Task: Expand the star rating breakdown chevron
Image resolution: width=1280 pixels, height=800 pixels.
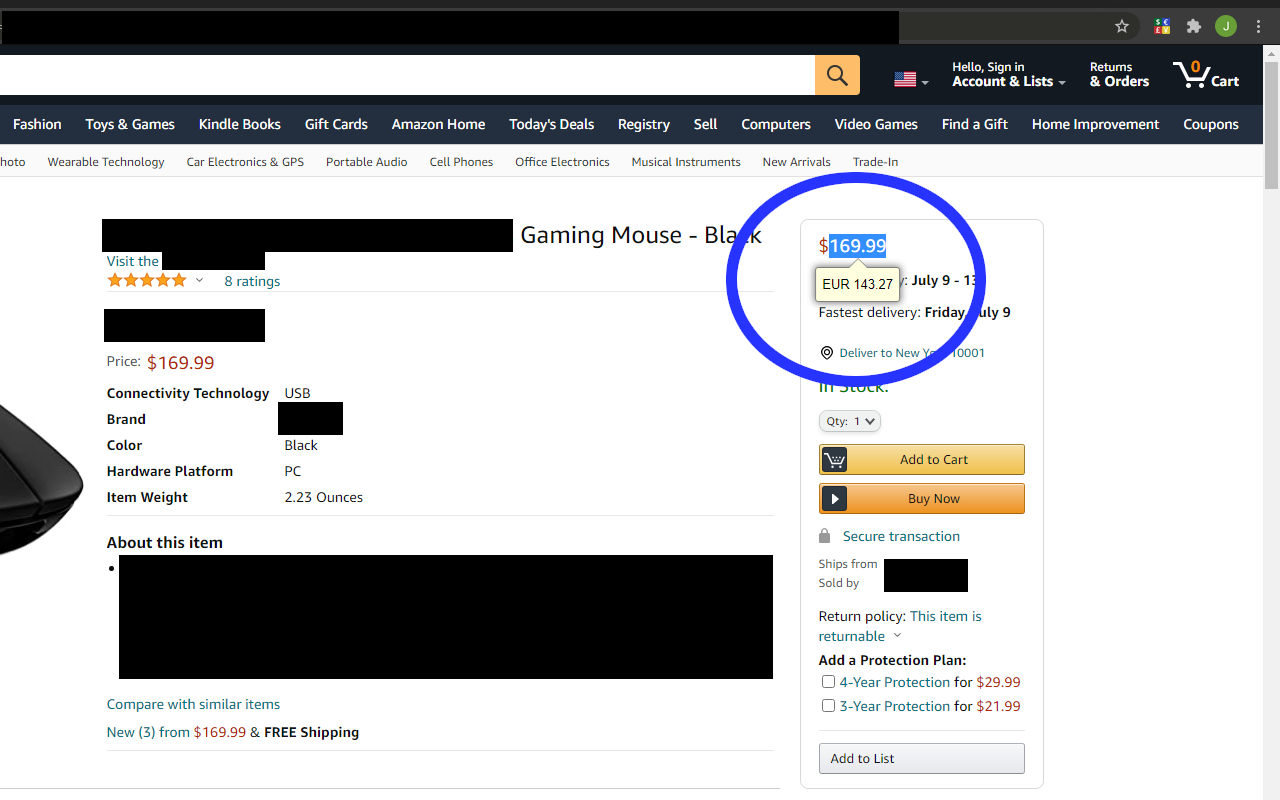Action: (199, 280)
